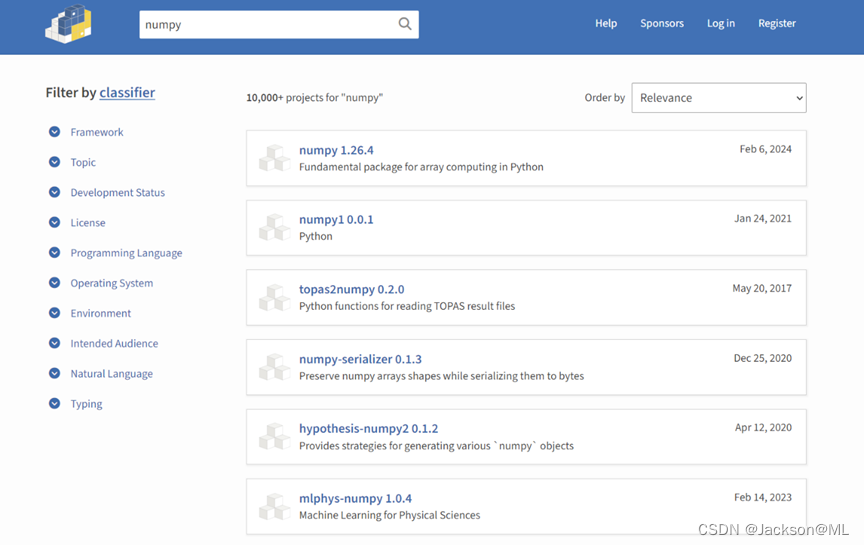Click the package icon beside numpy 1.26.4
The width and height of the screenshot is (864, 545).
(x=274, y=158)
